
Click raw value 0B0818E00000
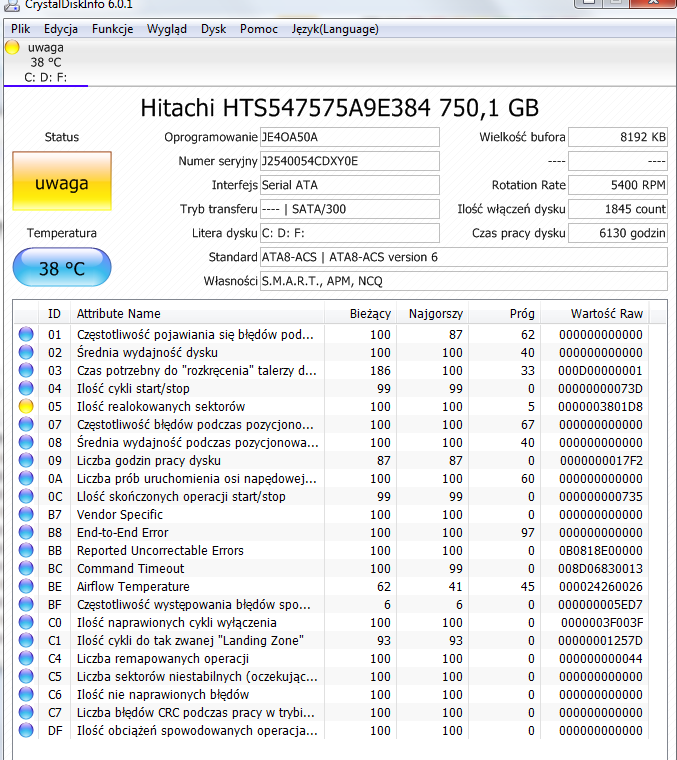[x=600, y=551]
